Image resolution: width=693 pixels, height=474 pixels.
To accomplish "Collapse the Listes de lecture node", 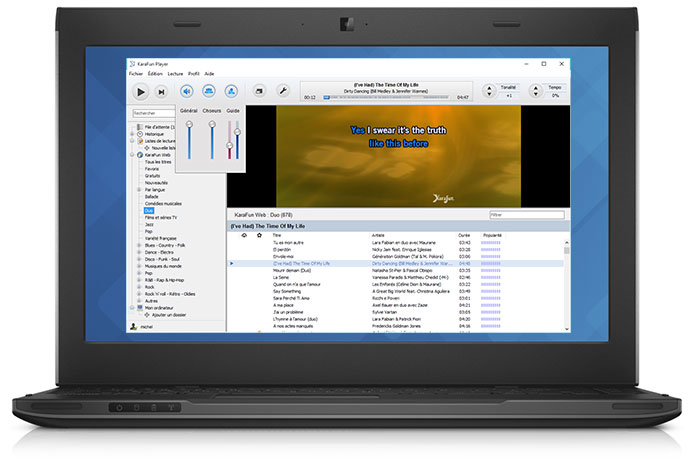I will pyautogui.click(x=132, y=141).
